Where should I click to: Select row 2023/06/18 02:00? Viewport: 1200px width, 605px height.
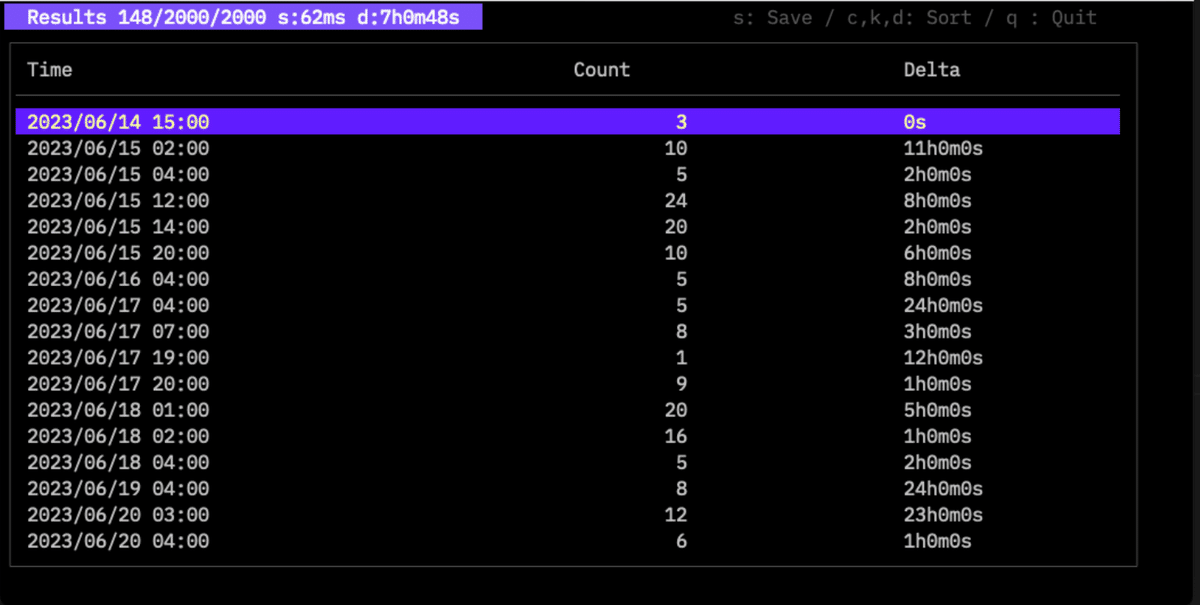(567, 436)
